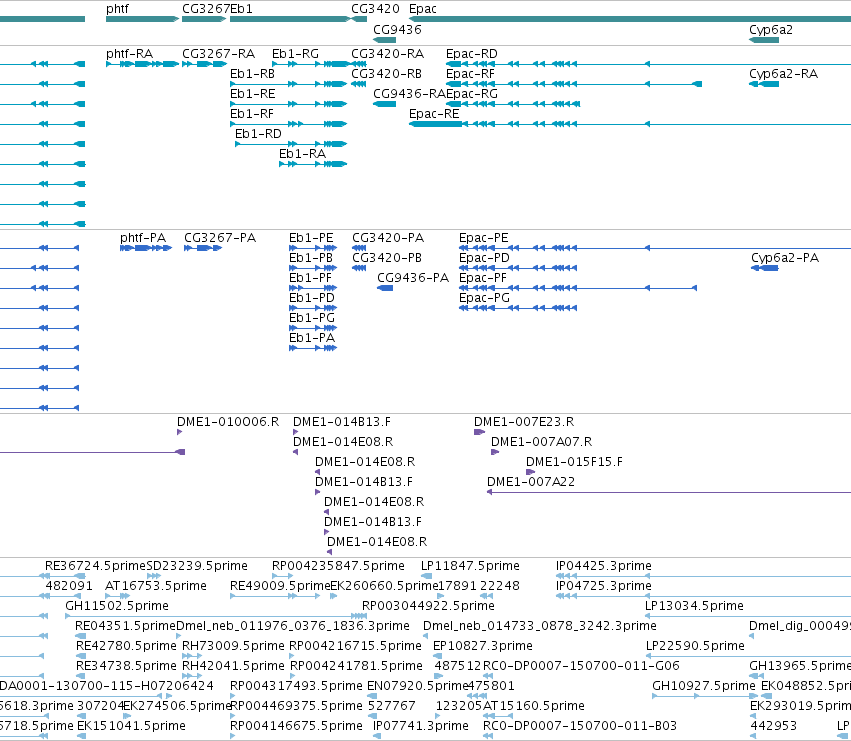851x741 pixels.
Task: Click the Epac-PG protein label
Action: [x=484, y=298]
